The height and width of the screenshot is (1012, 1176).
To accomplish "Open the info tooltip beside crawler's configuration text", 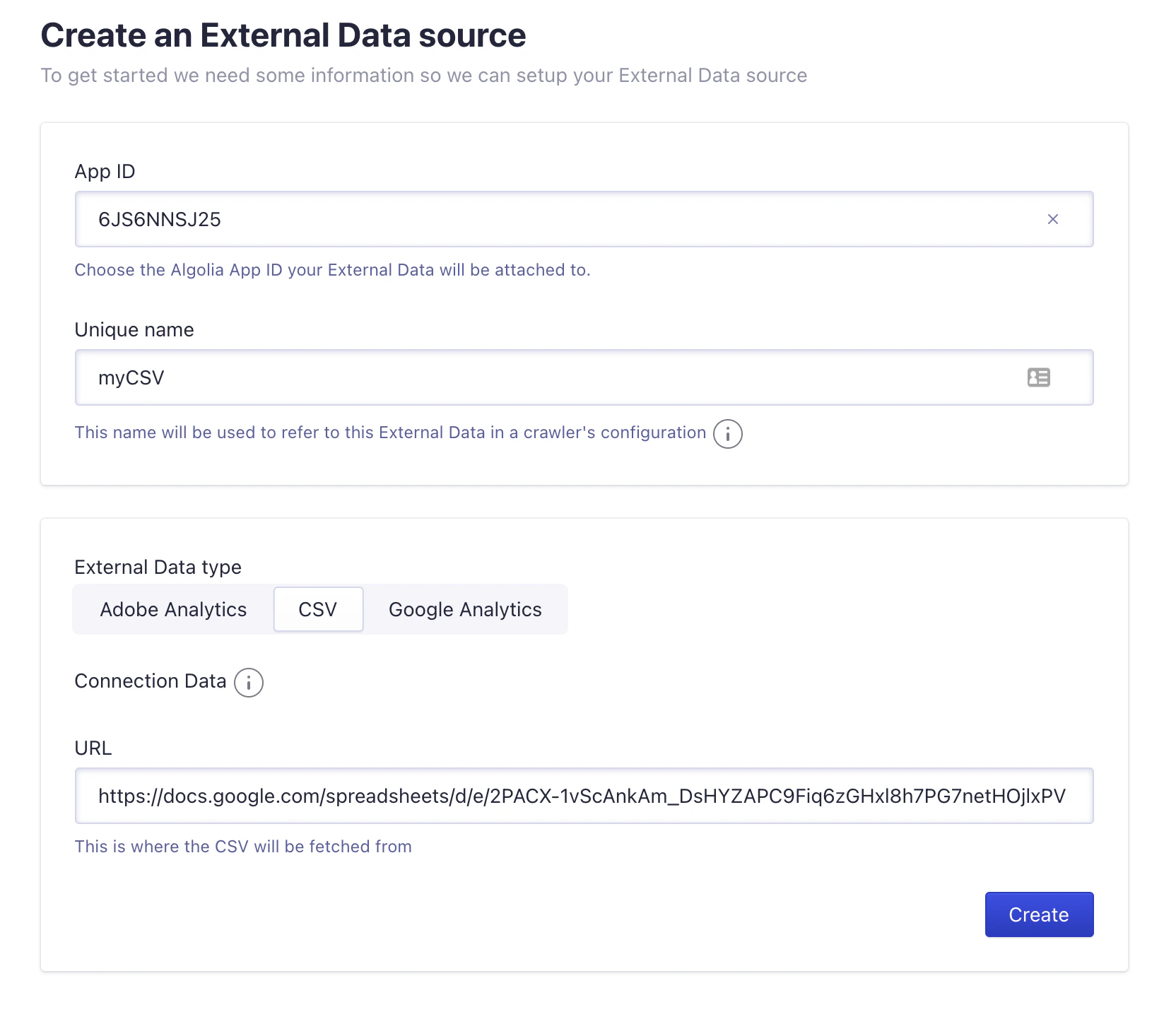I will (728, 435).
